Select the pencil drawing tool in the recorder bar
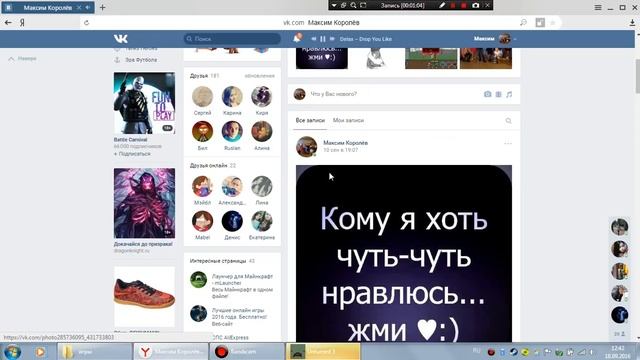 [x=442, y=5]
